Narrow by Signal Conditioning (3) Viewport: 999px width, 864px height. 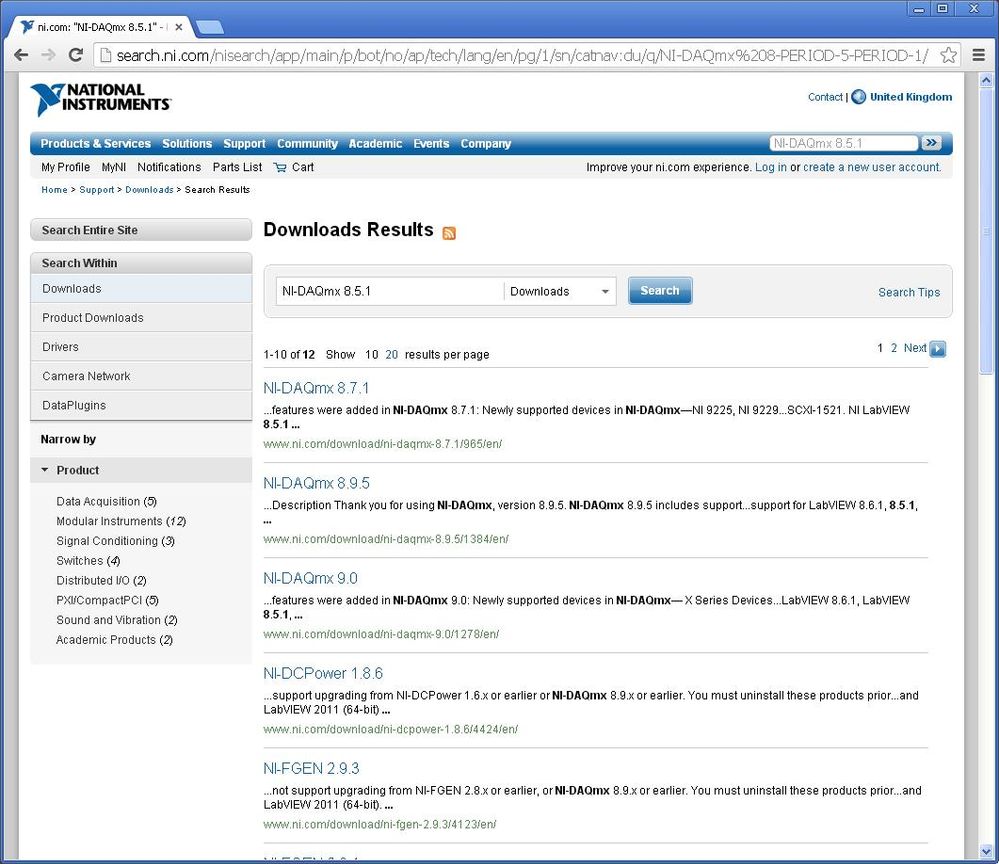[x=115, y=541]
